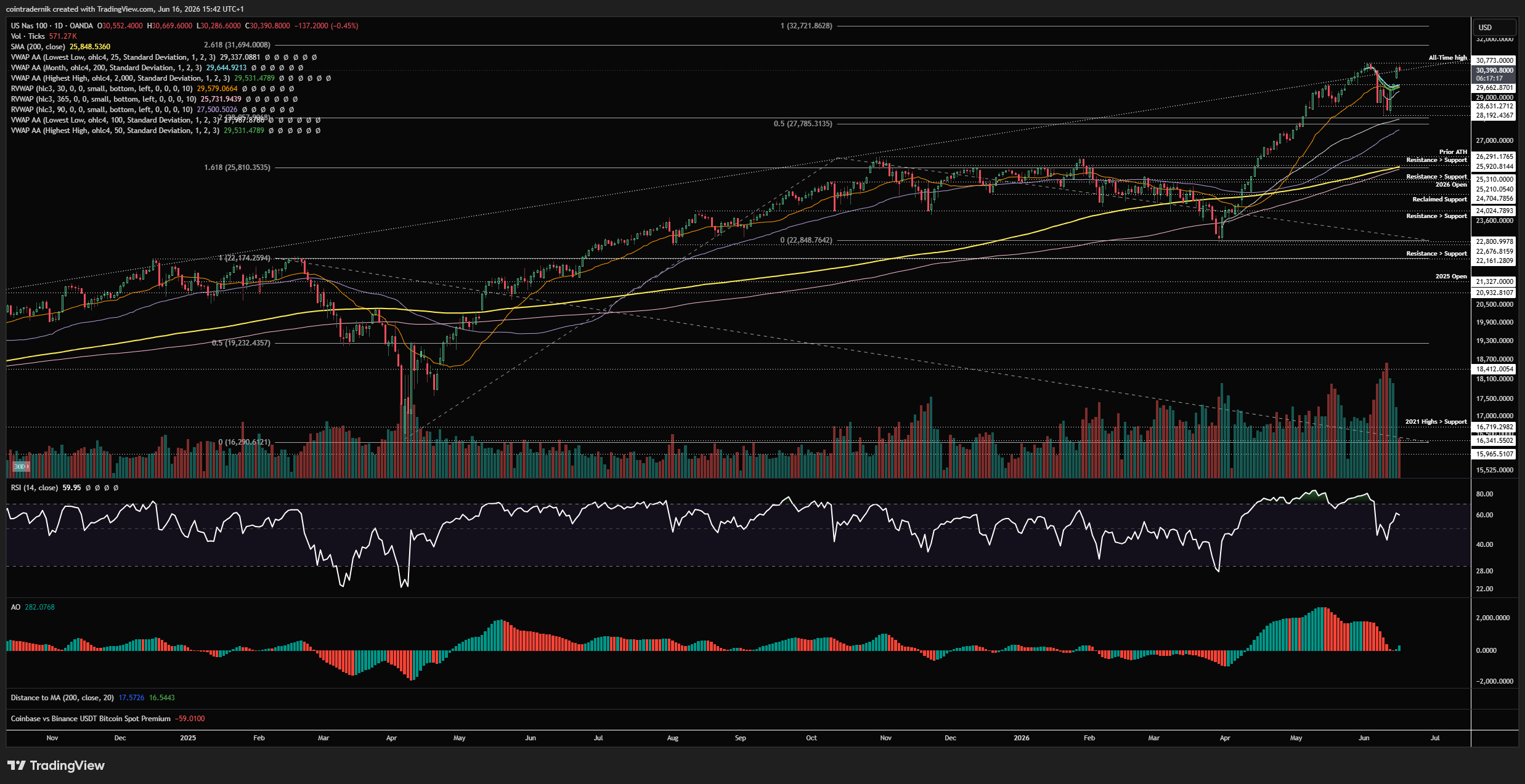Click the AO value 282.0768
The width and height of the screenshot is (1525, 784).
click(39, 607)
